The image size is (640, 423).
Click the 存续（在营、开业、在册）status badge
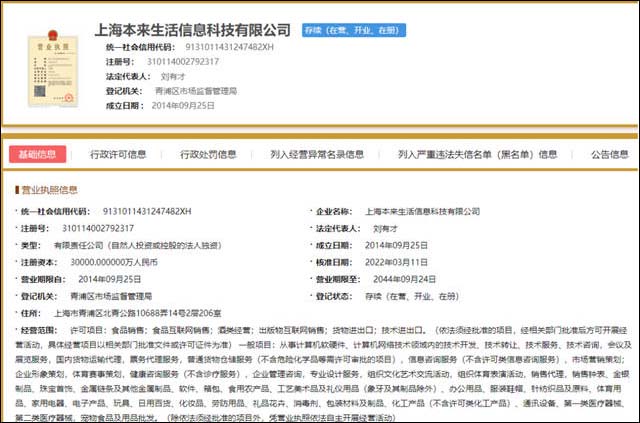(x=354, y=30)
